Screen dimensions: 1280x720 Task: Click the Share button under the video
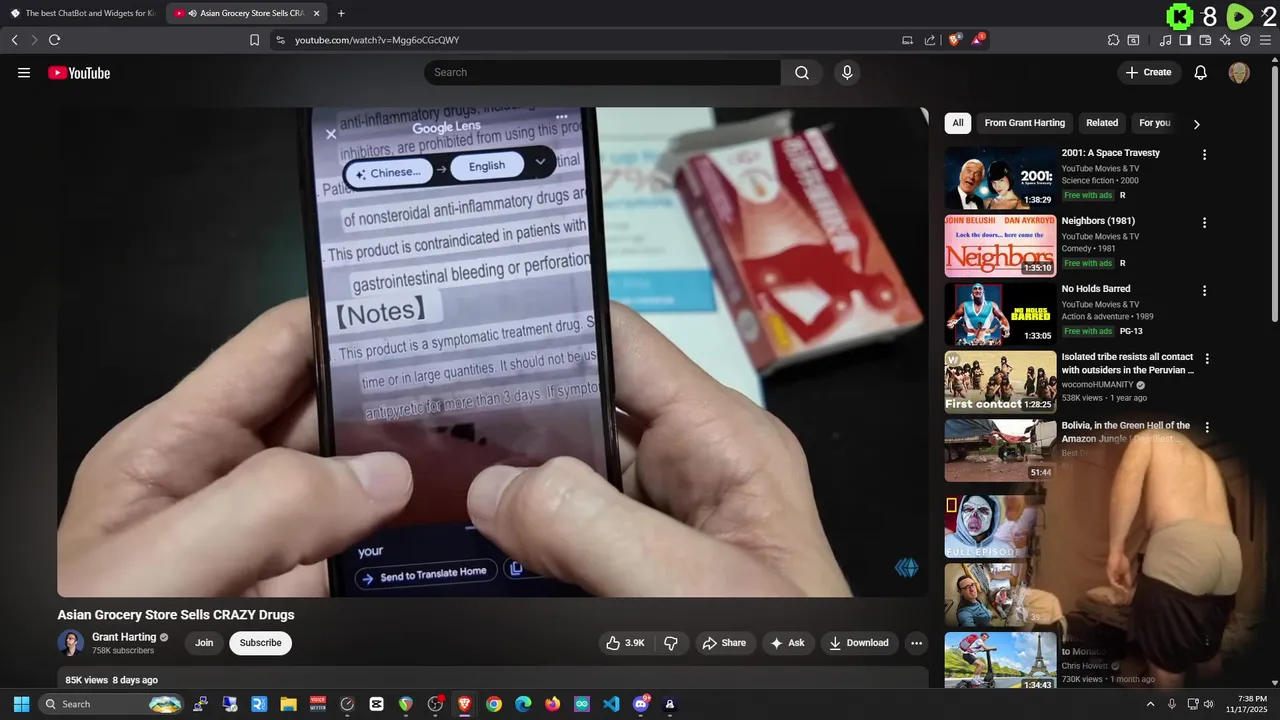click(x=724, y=643)
